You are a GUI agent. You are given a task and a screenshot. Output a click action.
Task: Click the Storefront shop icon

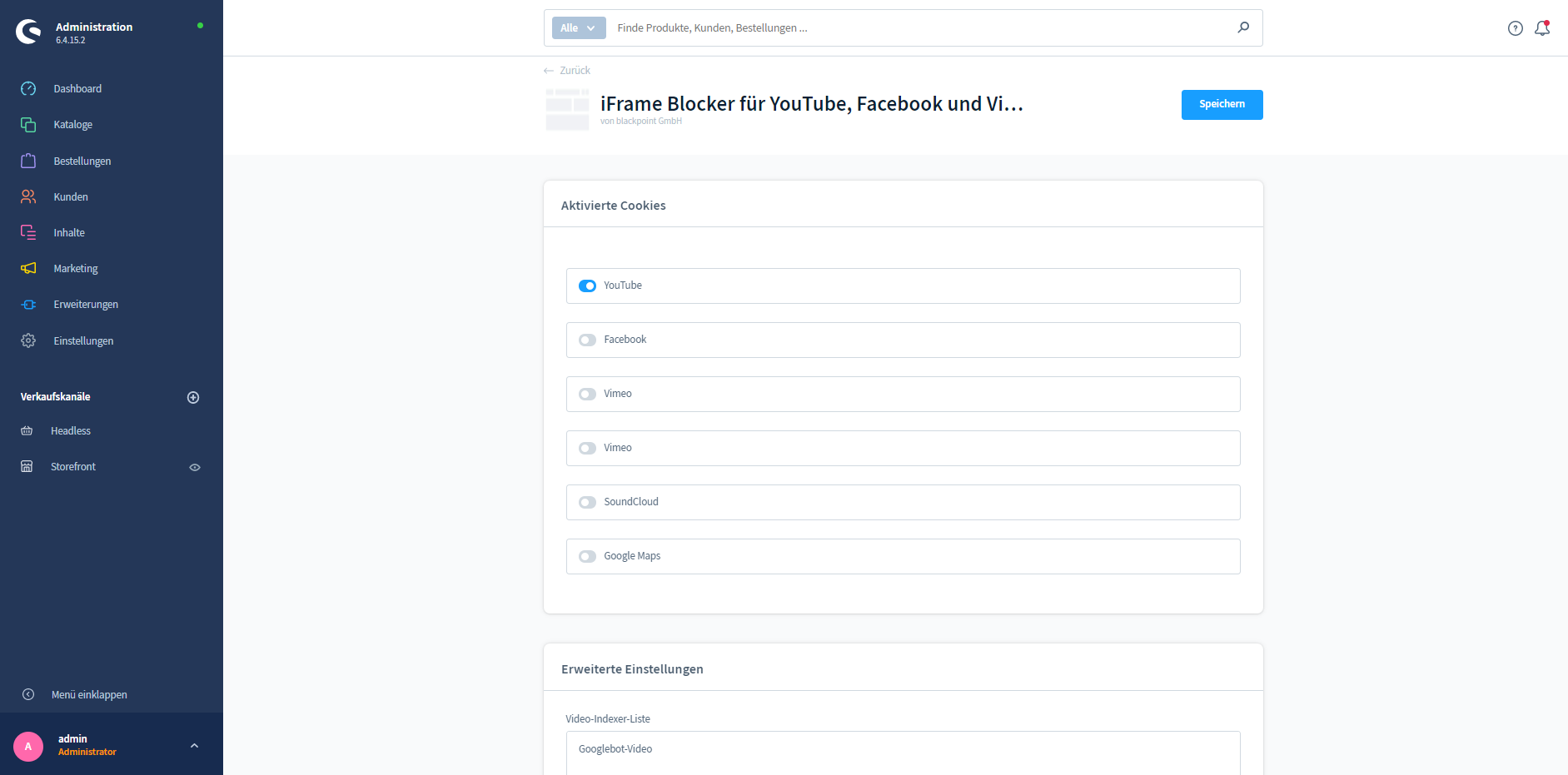click(x=27, y=466)
